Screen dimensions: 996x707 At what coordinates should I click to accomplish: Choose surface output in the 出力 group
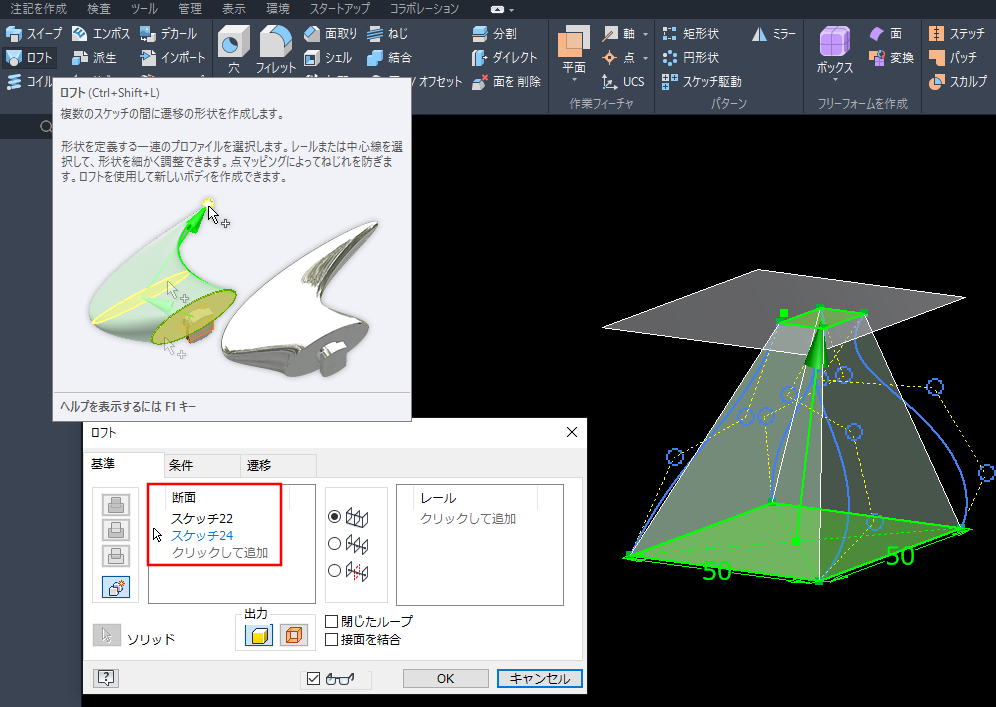[292, 635]
